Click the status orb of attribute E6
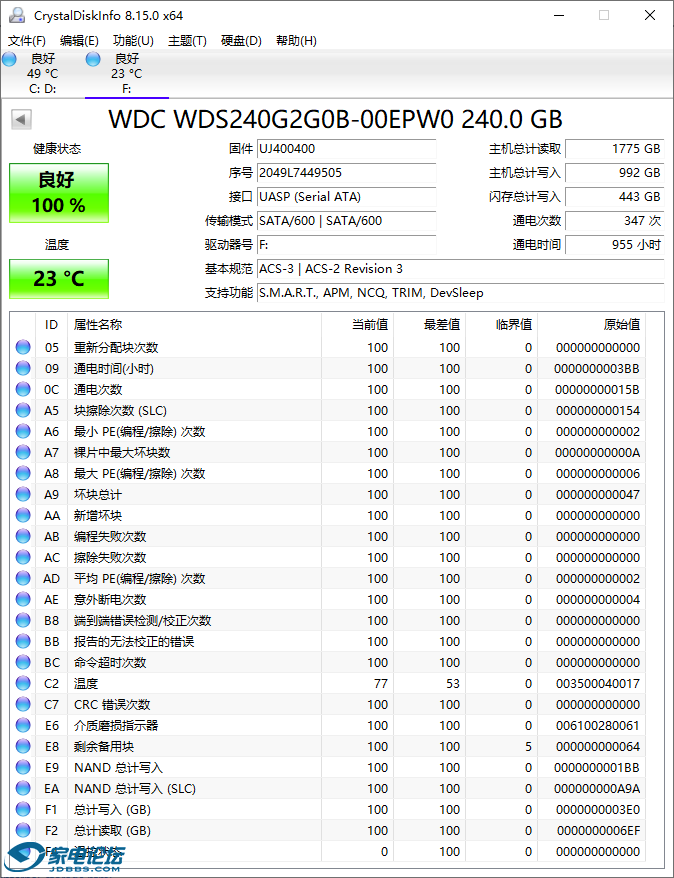The width and height of the screenshot is (674, 878). 23,726
